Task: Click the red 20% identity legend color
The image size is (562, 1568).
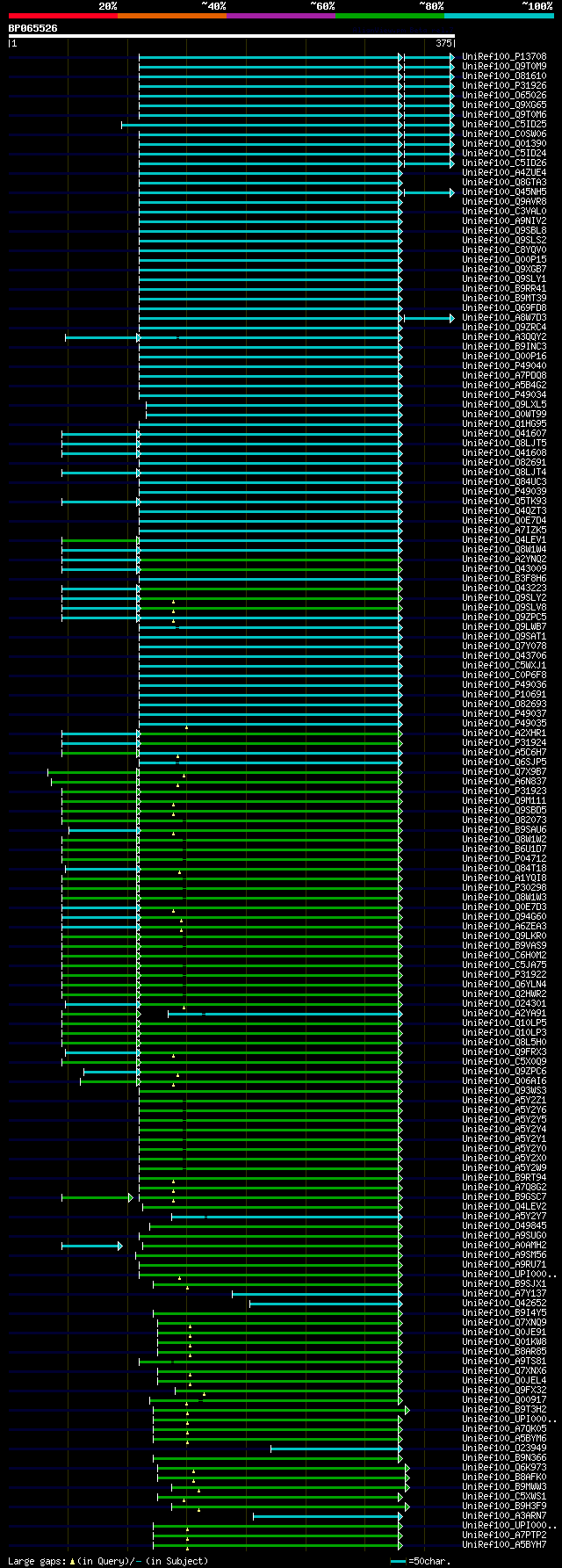Action: point(63,15)
